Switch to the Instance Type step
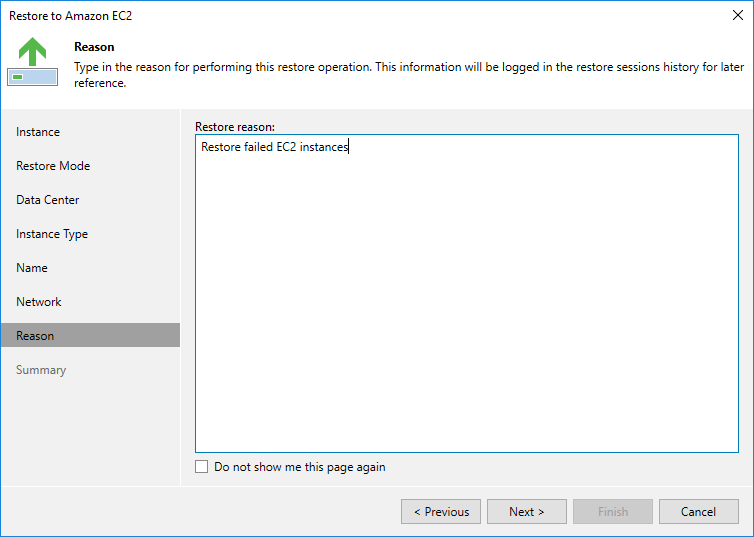 click(52, 234)
